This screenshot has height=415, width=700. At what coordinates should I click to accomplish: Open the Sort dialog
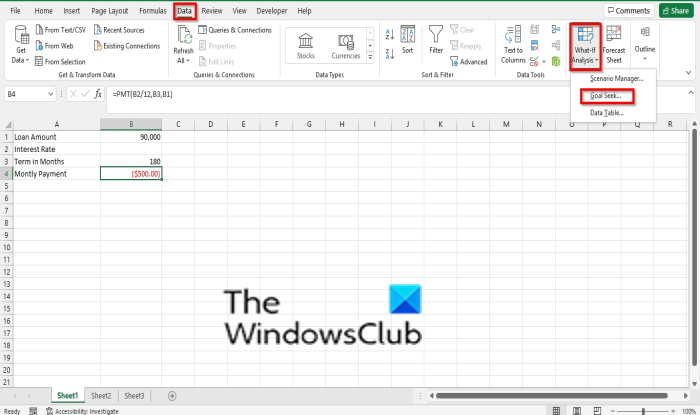[408, 40]
